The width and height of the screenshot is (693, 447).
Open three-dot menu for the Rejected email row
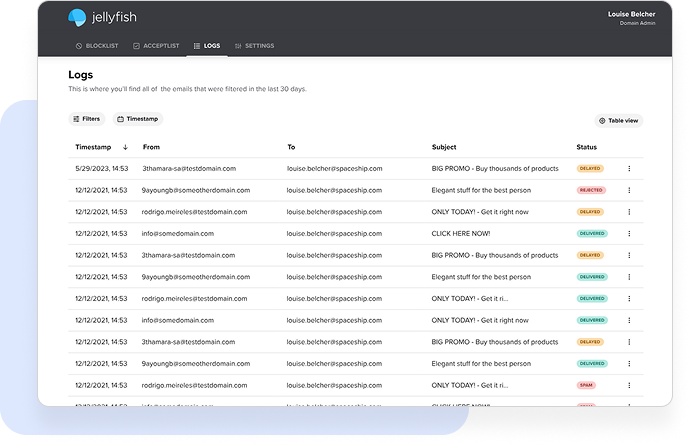(x=629, y=190)
